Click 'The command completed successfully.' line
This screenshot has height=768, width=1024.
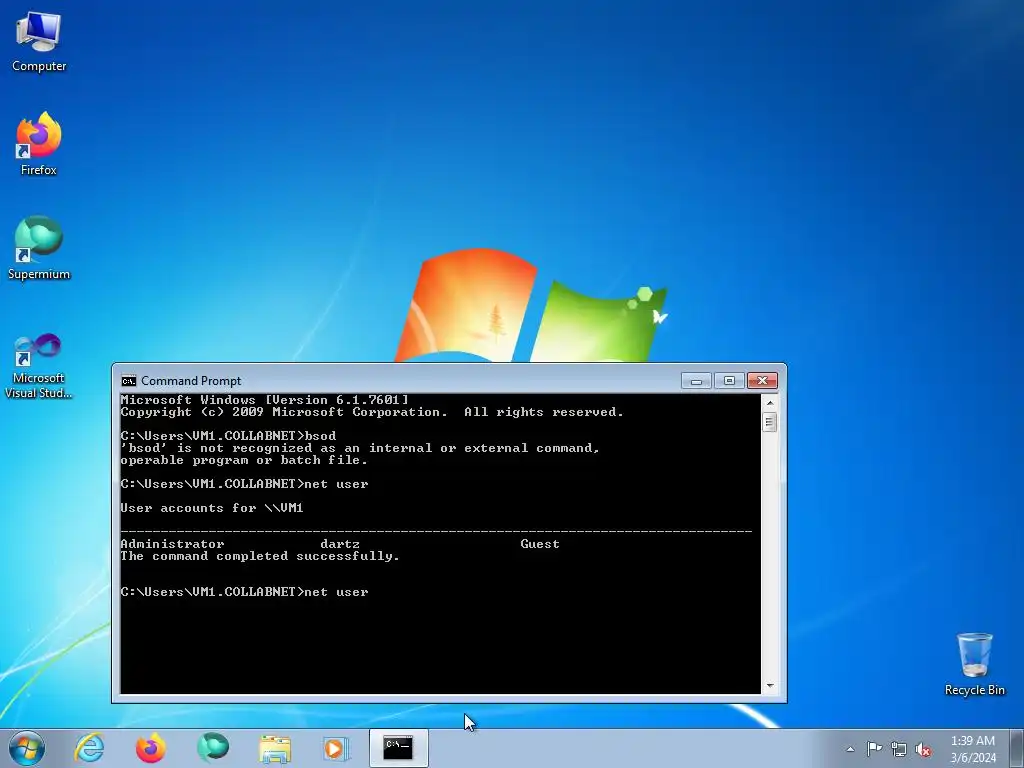[260, 556]
